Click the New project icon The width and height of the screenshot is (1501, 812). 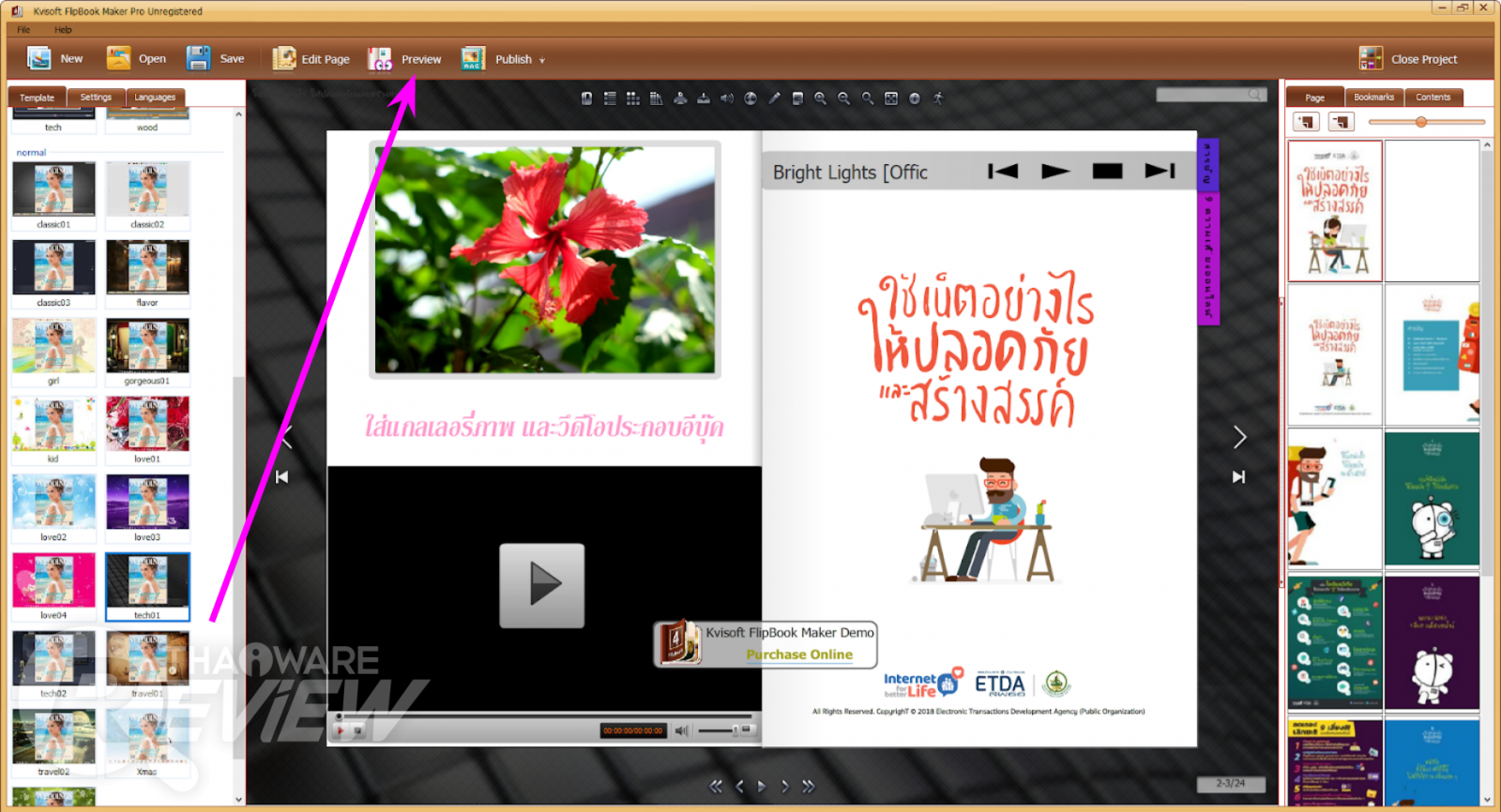tap(39, 58)
